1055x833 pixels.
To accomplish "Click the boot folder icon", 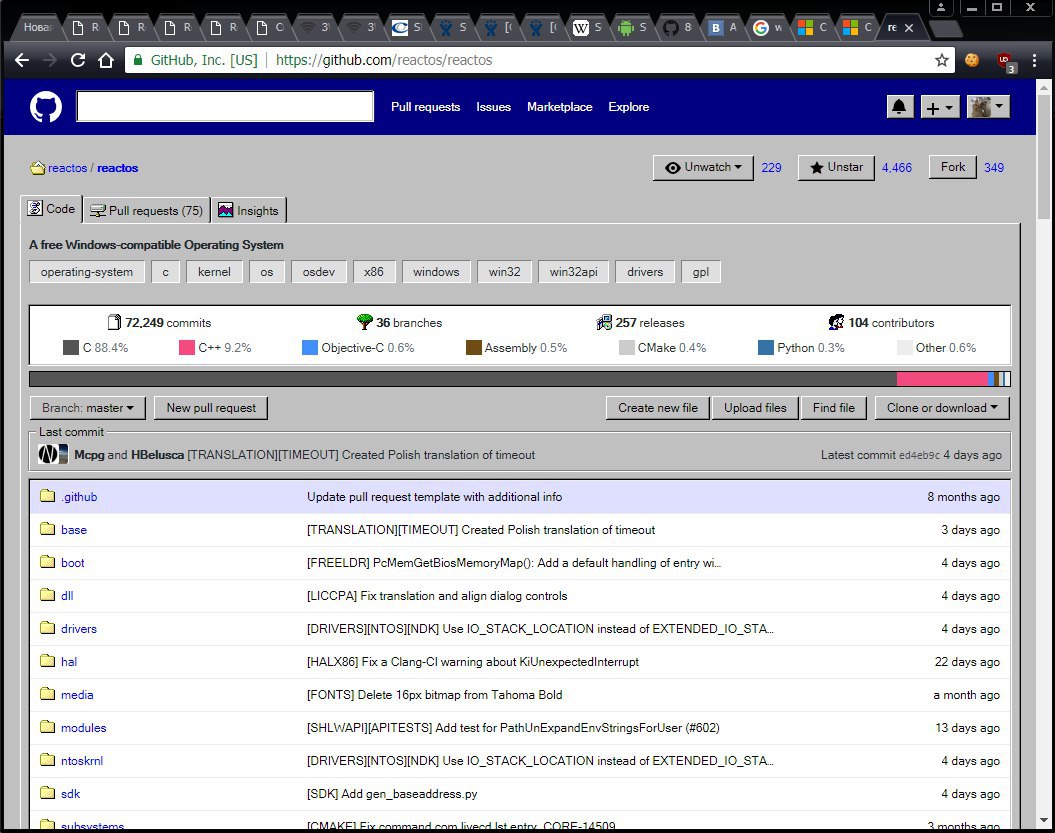I will click(47, 562).
